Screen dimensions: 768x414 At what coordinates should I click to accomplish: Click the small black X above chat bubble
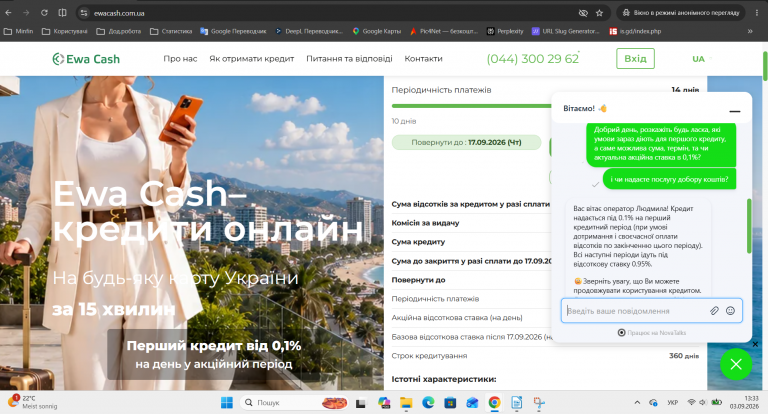pyautogui.click(x=755, y=344)
